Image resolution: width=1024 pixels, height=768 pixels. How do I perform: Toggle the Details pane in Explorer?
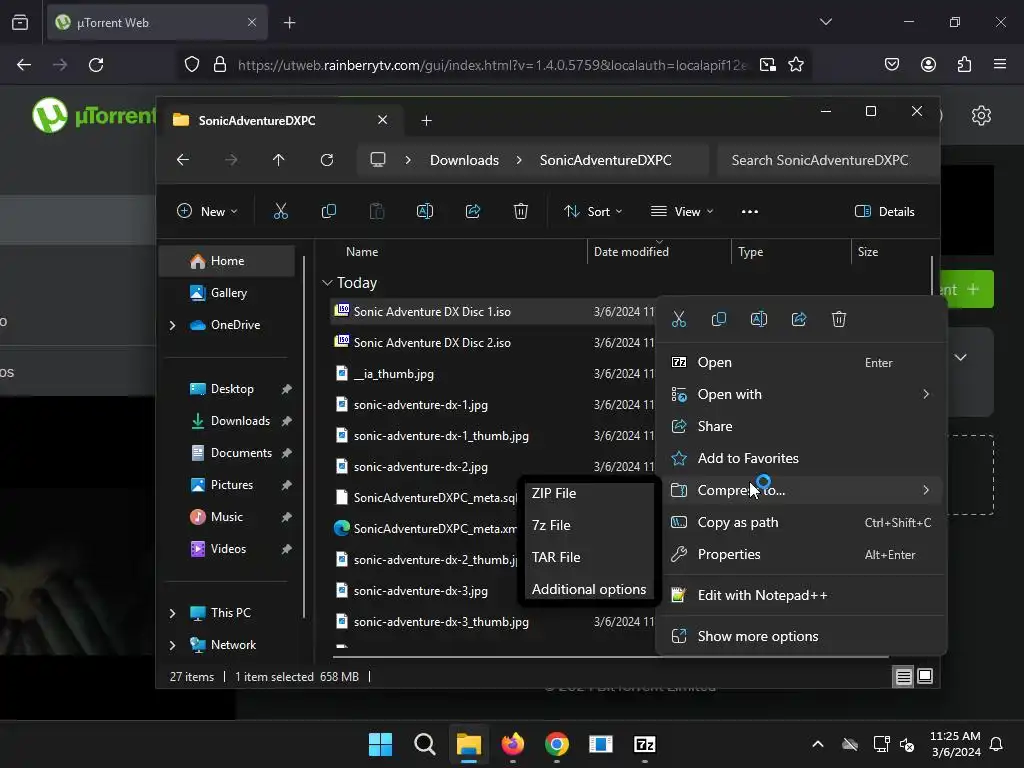(885, 212)
